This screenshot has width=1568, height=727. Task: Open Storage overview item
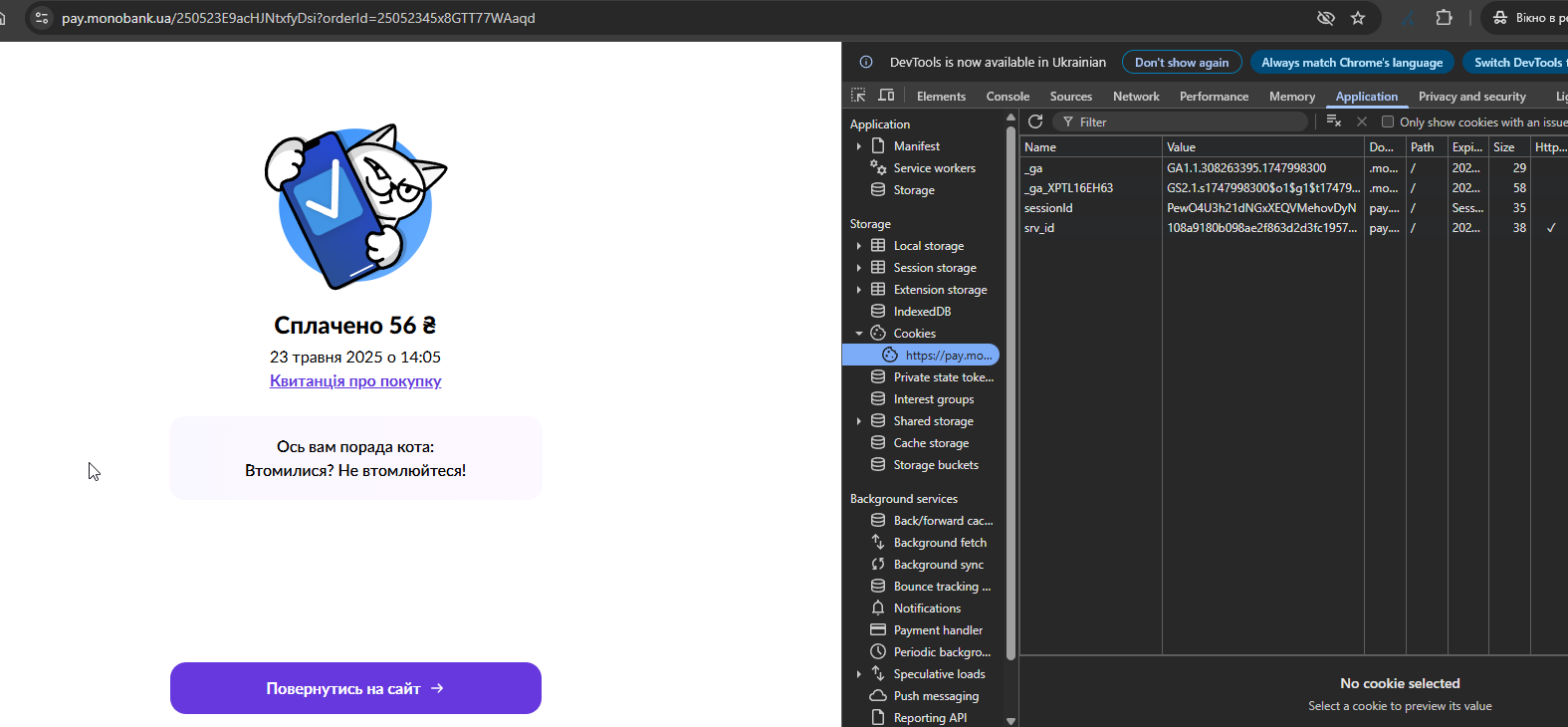pos(913,190)
